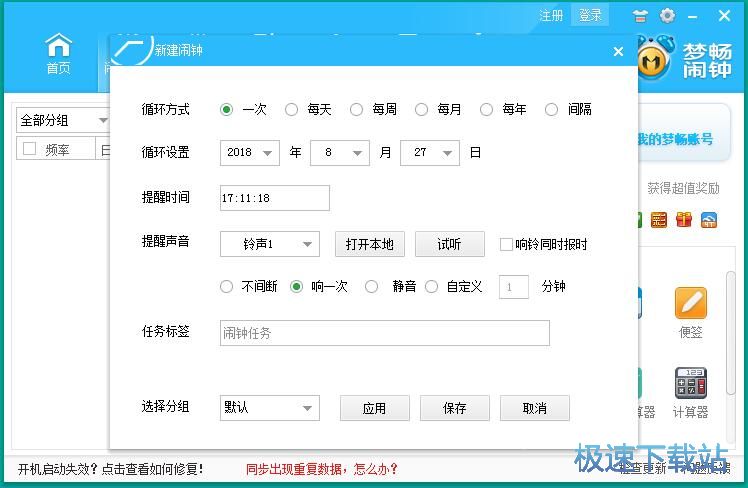Click the red gift box icon
Screen dimensions: 748x488
coord(684,220)
